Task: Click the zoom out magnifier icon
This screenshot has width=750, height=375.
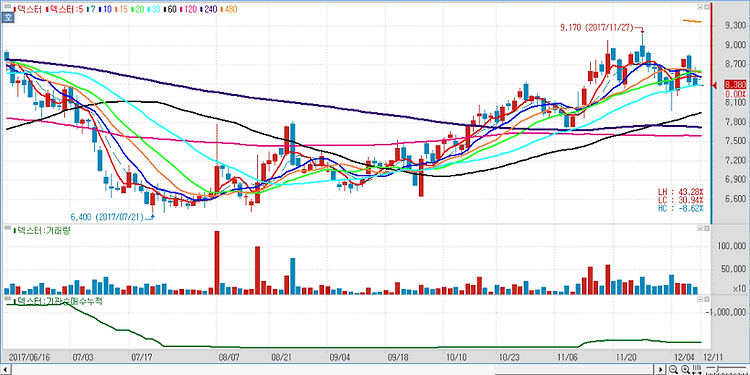Action: coord(673,369)
